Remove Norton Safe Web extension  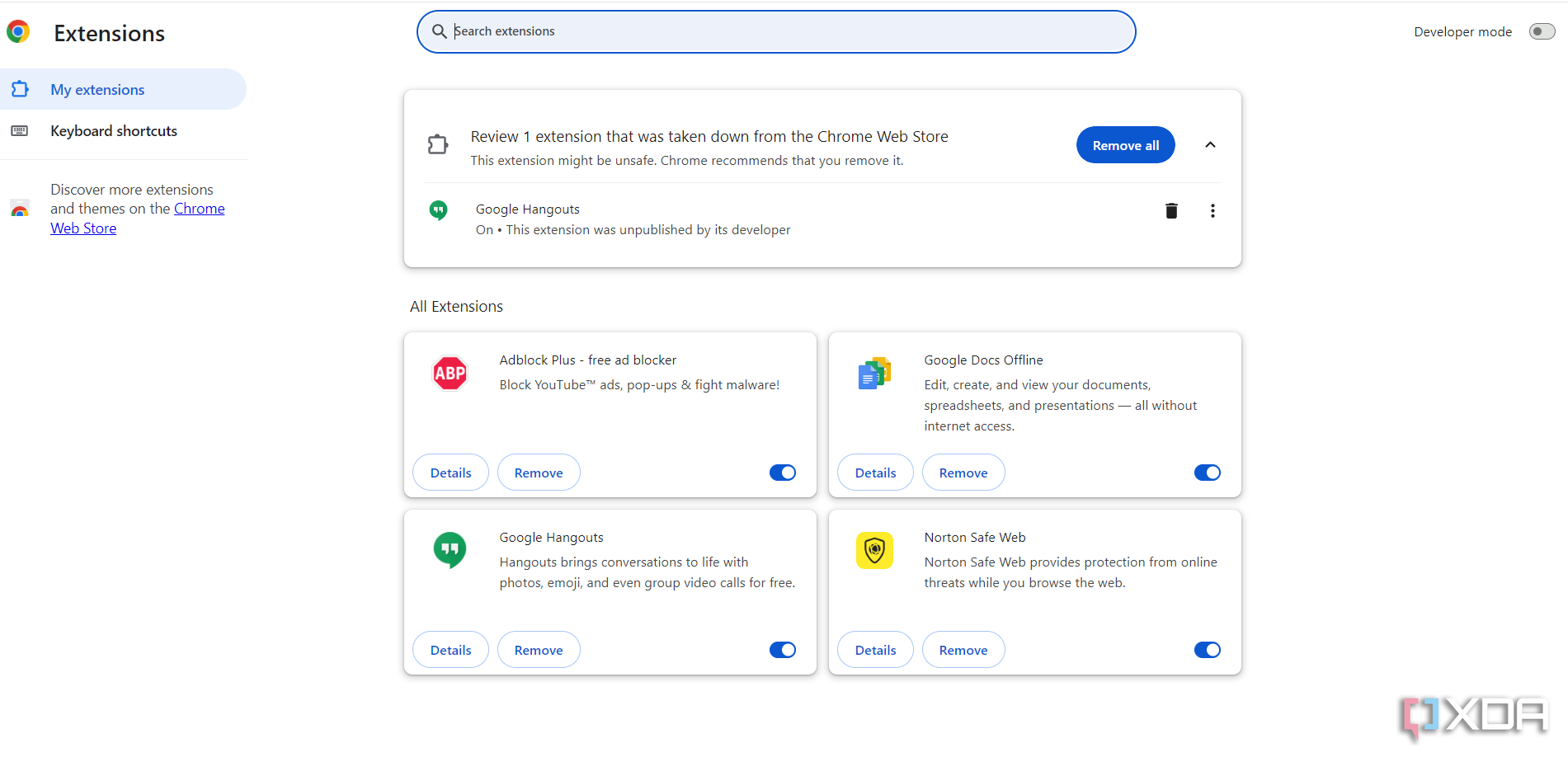(963, 650)
